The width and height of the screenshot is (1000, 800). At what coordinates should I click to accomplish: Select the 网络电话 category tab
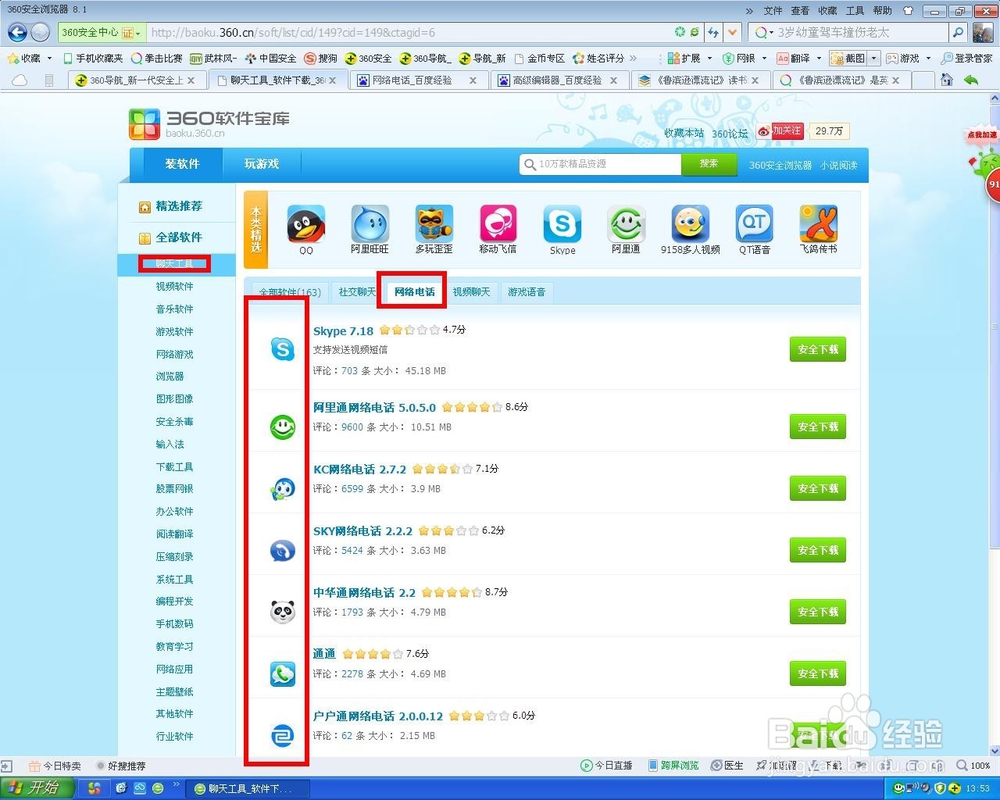tap(415, 292)
